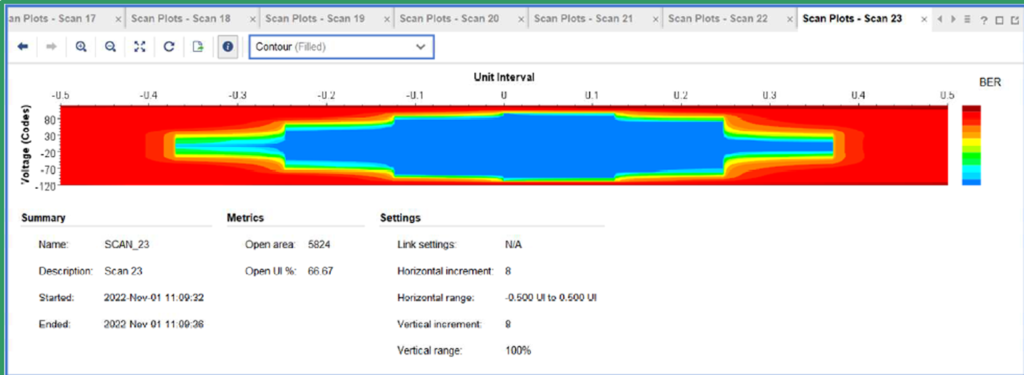Zoom out of the scan plot
The image size is (1024, 375).
110,47
